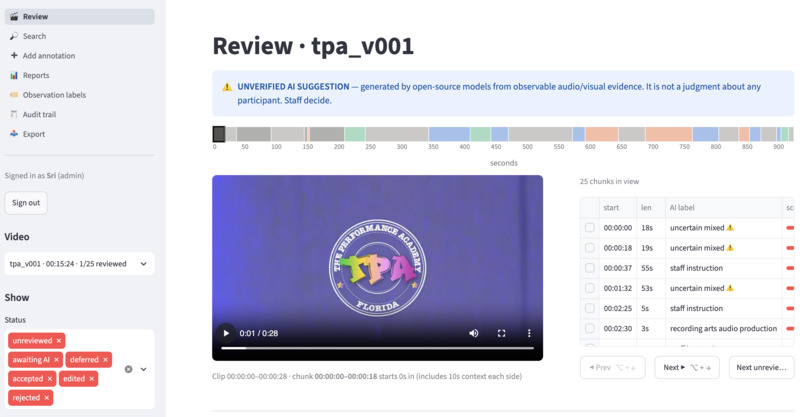Remove the unreviewed status filter
The image size is (806, 417).
[59, 340]
